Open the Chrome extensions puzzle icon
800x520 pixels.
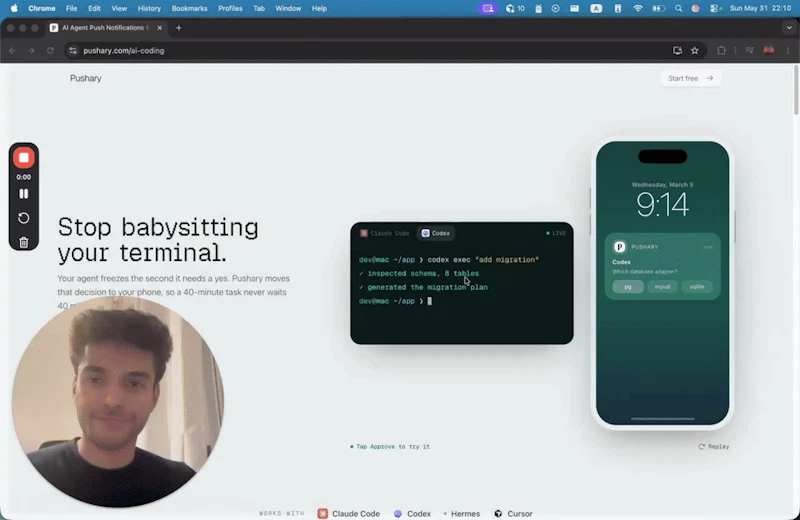coord(721,51)
